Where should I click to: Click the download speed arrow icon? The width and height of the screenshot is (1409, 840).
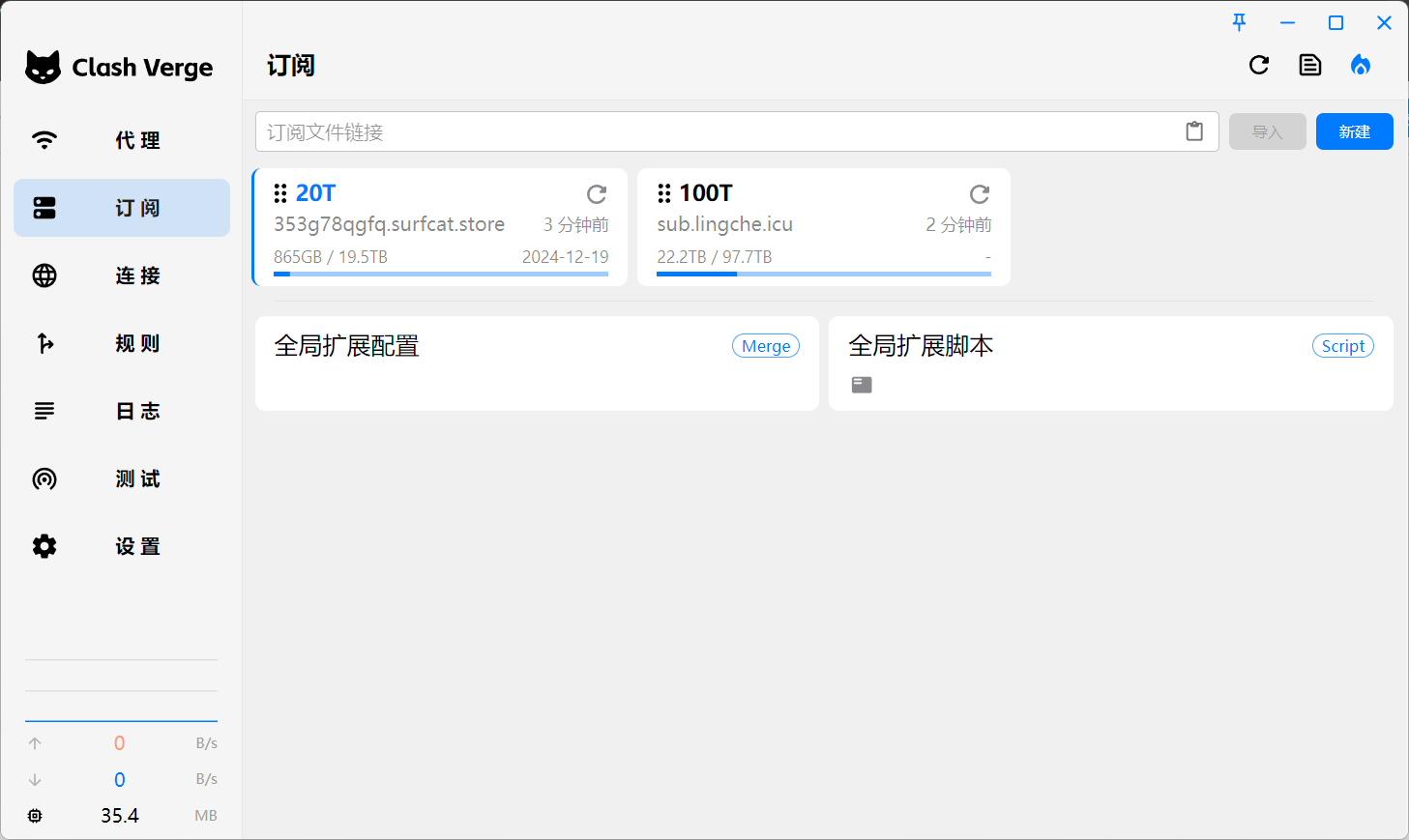[35, 779]
